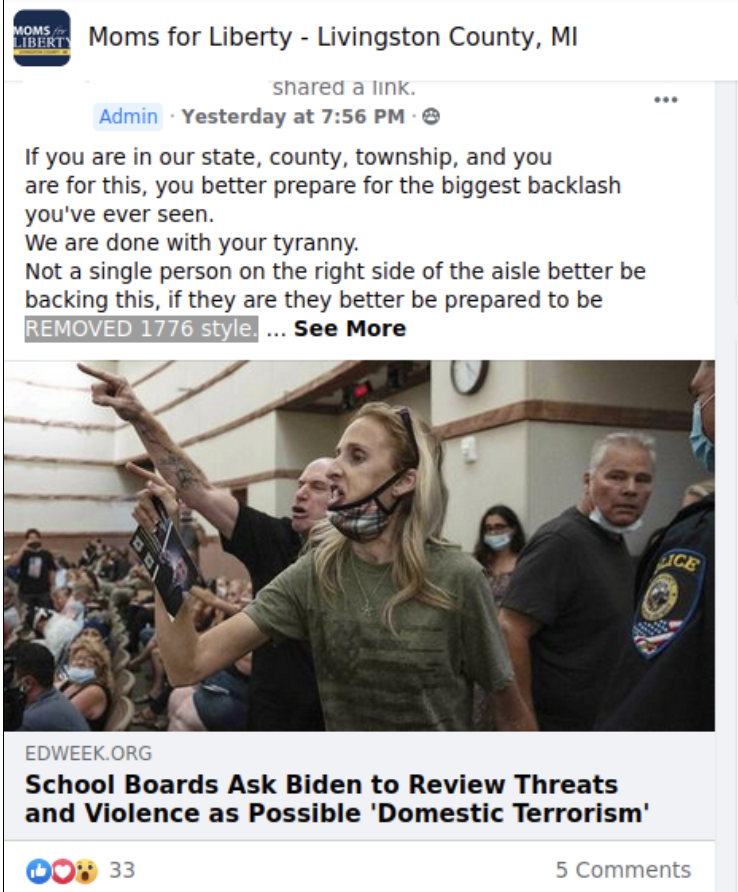Open the School Boards Ask Biden headline
738x892 pixels.
(337, 799)
